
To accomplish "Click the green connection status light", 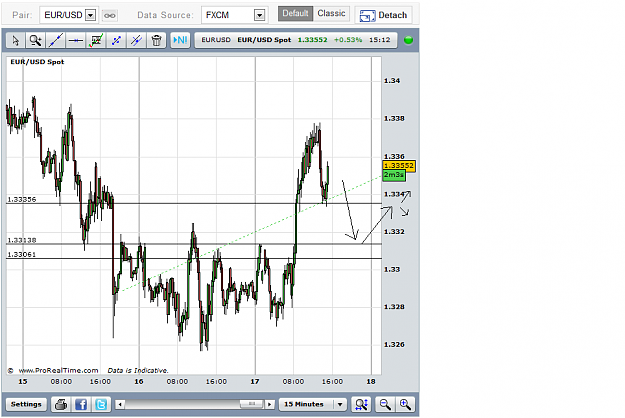I will point(408,40).
